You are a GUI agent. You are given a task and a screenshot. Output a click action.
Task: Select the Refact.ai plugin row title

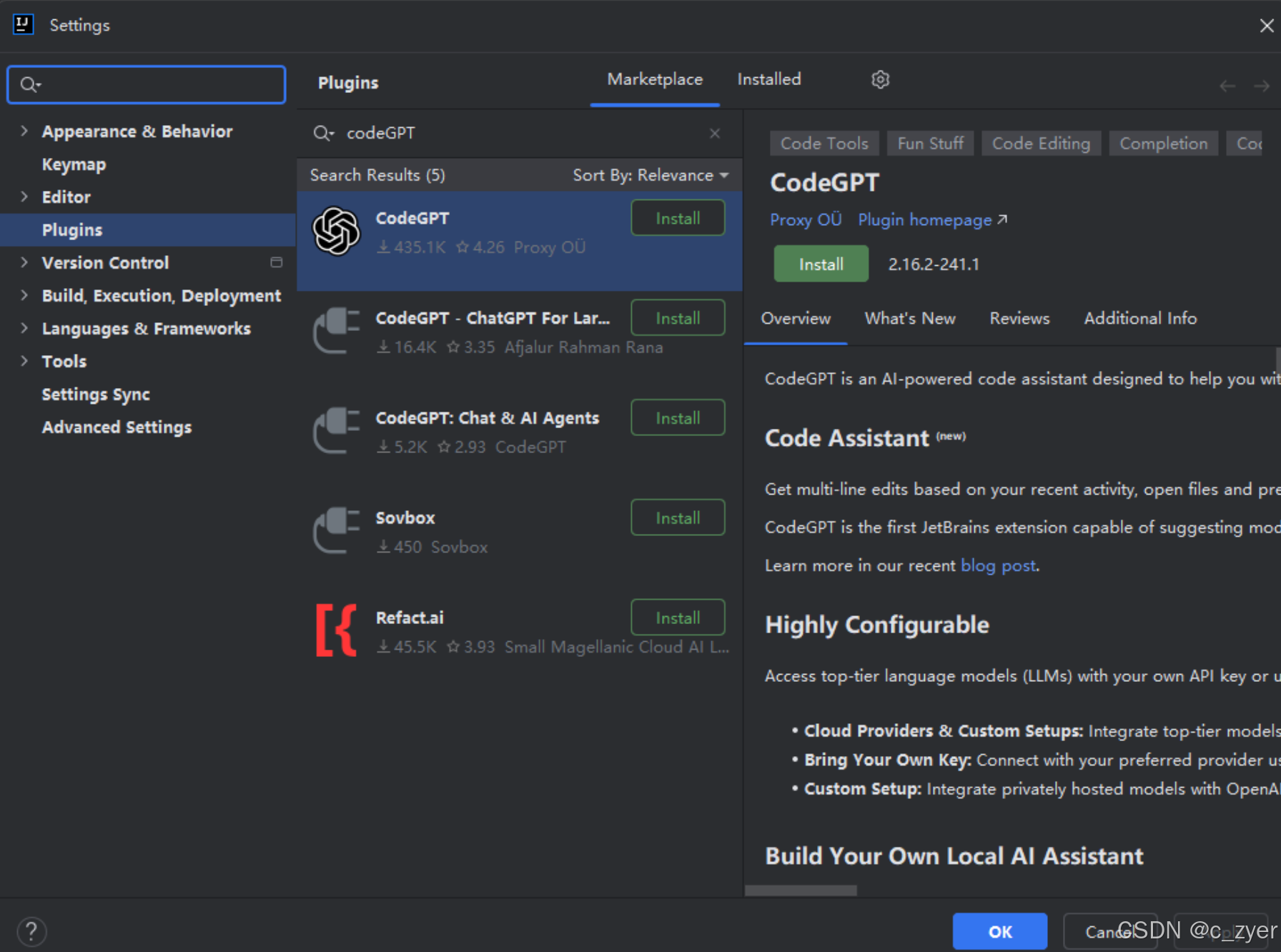pyautogui.click(x=410, y=618)
